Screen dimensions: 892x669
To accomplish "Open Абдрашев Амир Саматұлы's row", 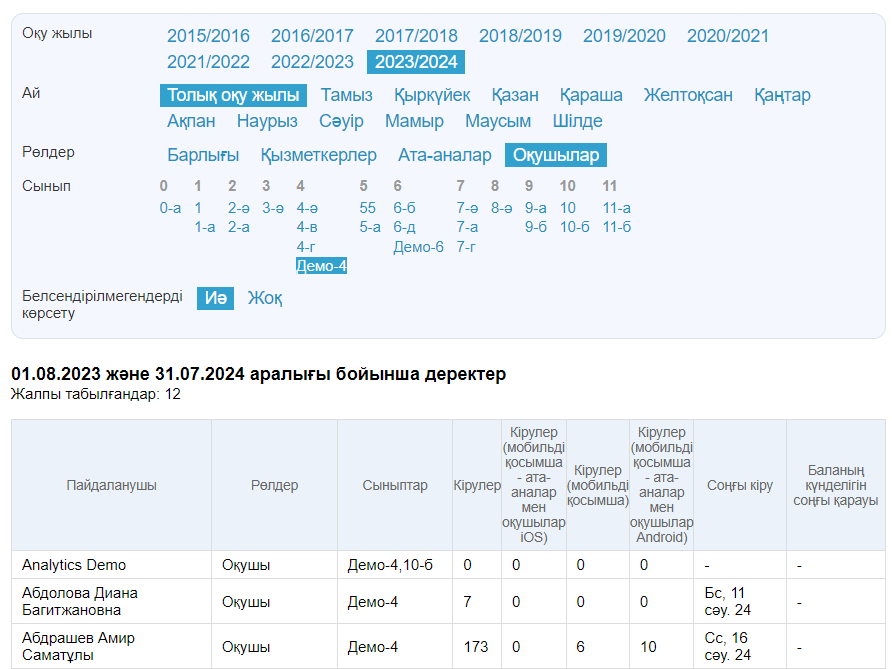I will tap(78, 646).
